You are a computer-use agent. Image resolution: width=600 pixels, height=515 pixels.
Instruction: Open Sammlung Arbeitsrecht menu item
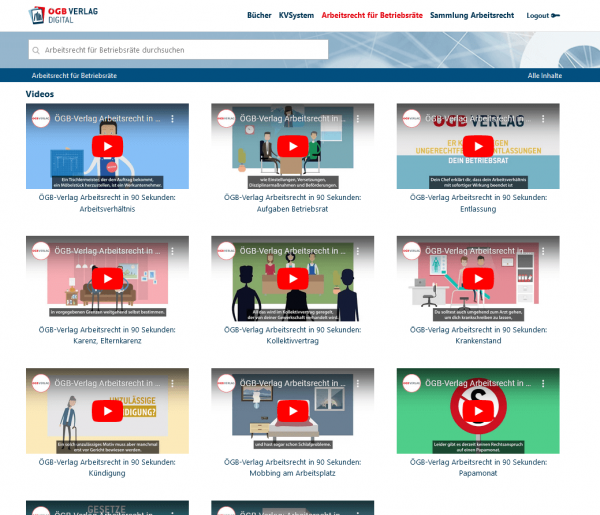472,15
